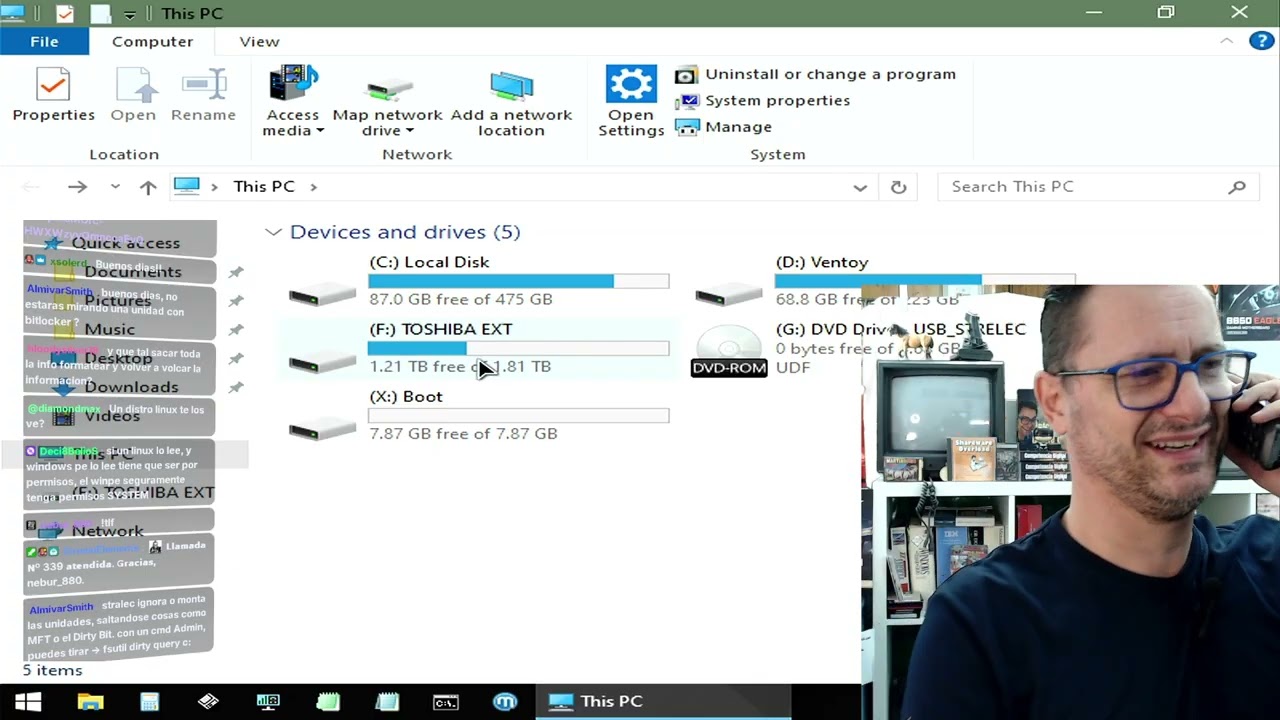1280x720 pixels.
Task: Collapse the Devices and drives group
Action: click(273, 232)
